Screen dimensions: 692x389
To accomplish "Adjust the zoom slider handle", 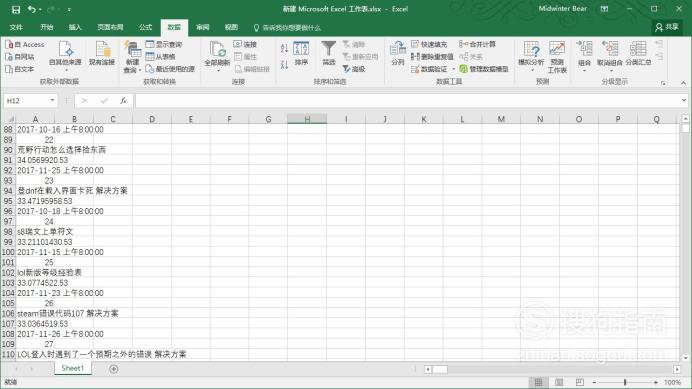I will tap(625, 382).
